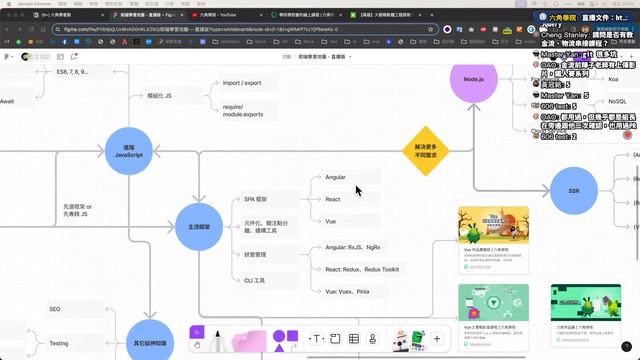
Task: Select the React: Redux、Redux Toolkit box
Action: [x=364, y=269]
